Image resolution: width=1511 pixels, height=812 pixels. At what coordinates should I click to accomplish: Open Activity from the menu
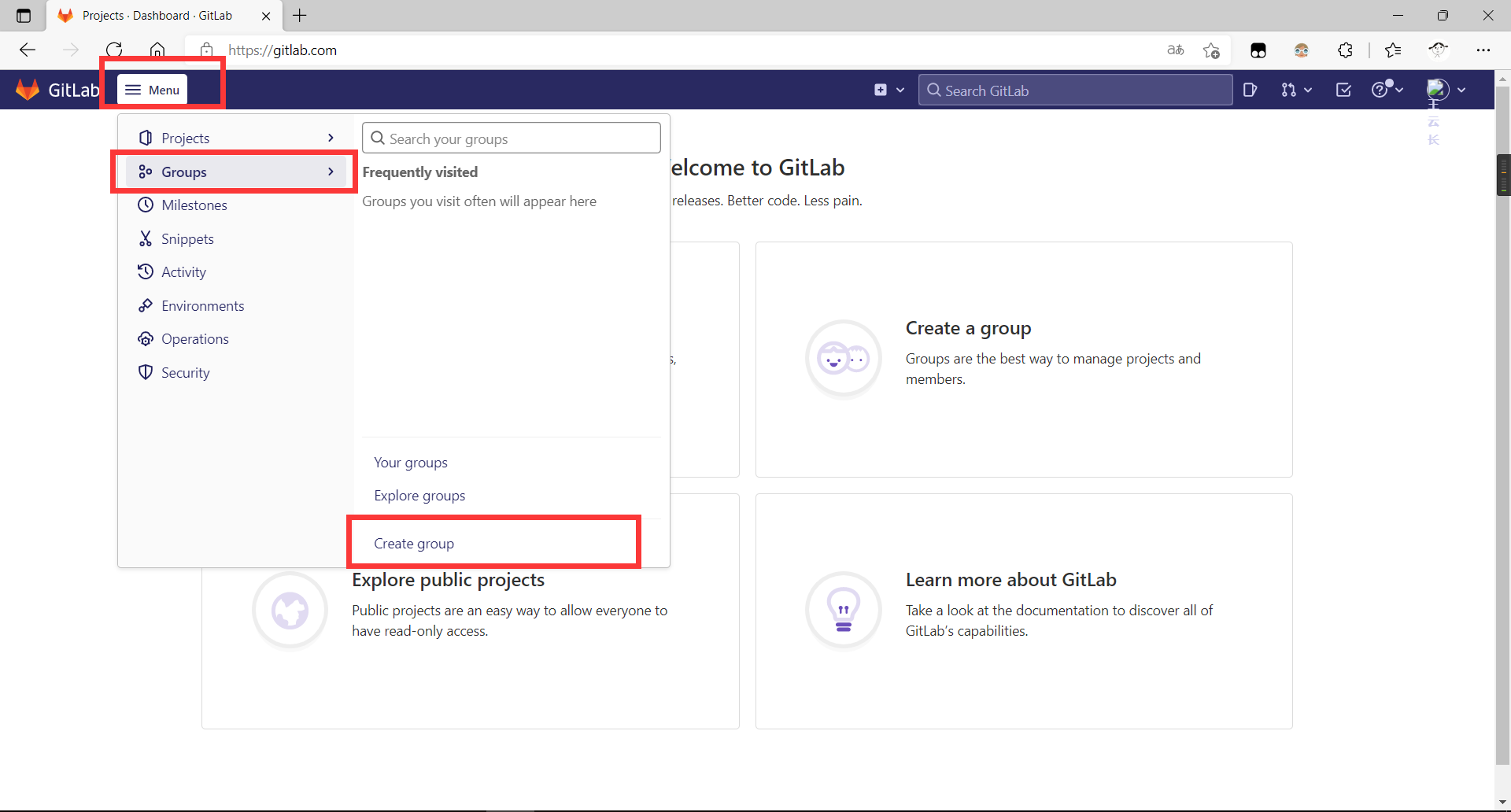235,272
